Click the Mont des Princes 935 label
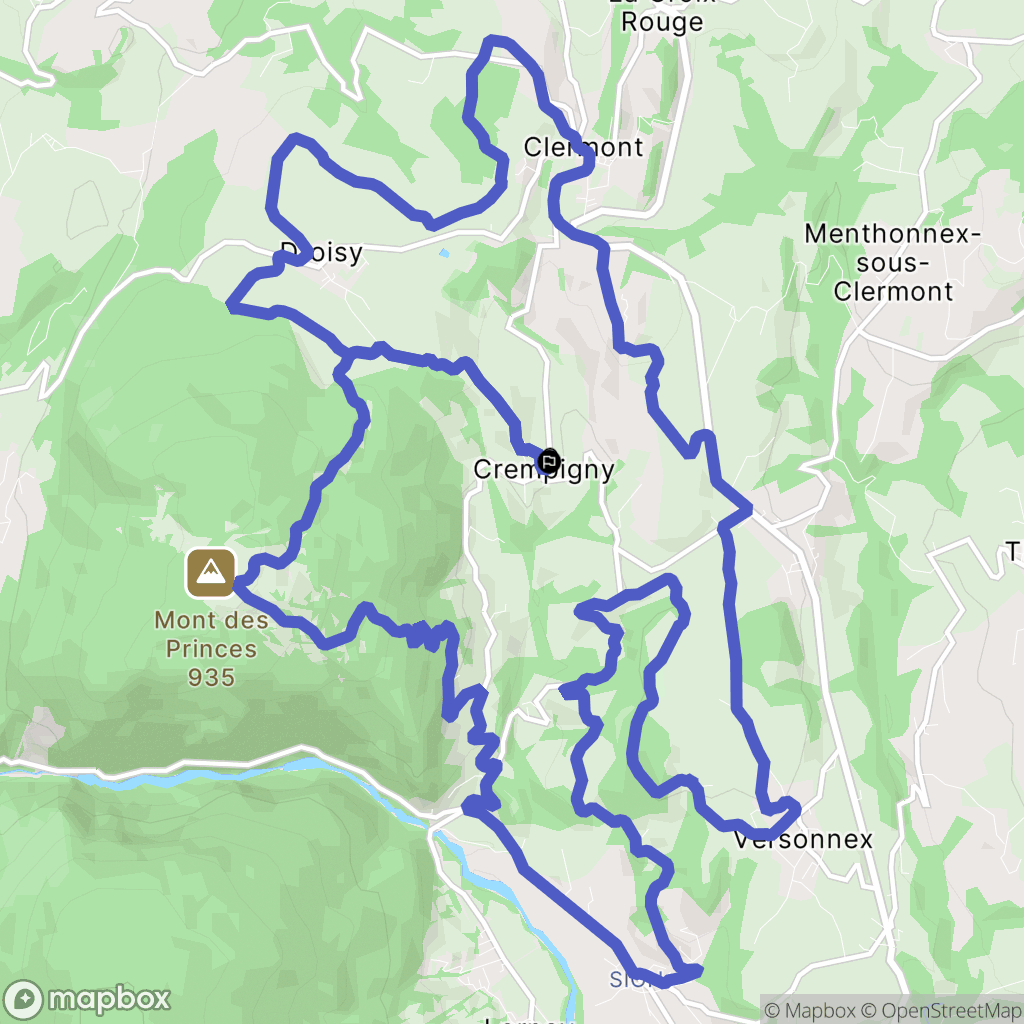This screenshot has width=1024, height=1024. 211,648
